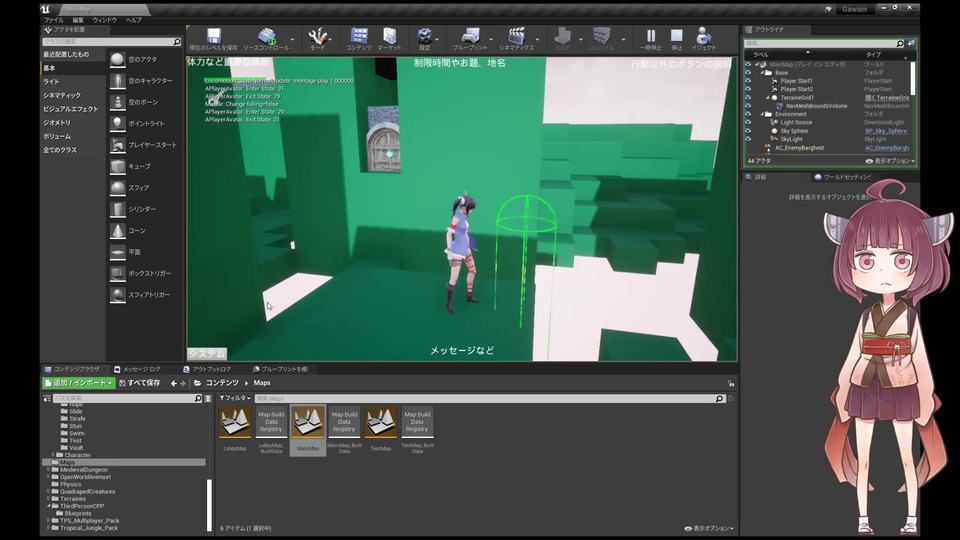
Task: Open the Marketplace toolbar icon
Action: click(389, 36)
